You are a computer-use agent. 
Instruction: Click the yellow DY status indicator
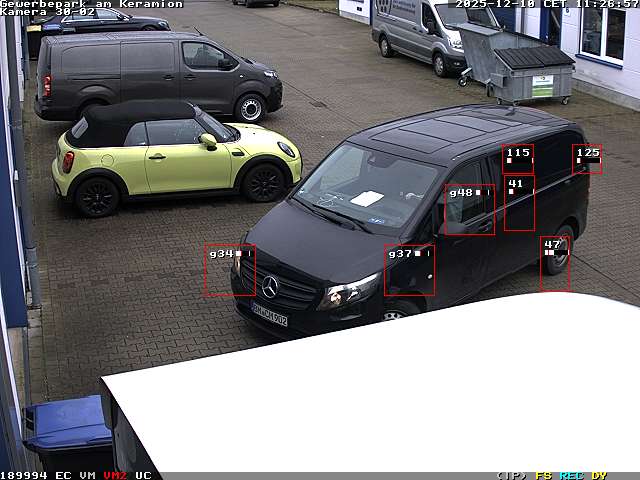599,475
